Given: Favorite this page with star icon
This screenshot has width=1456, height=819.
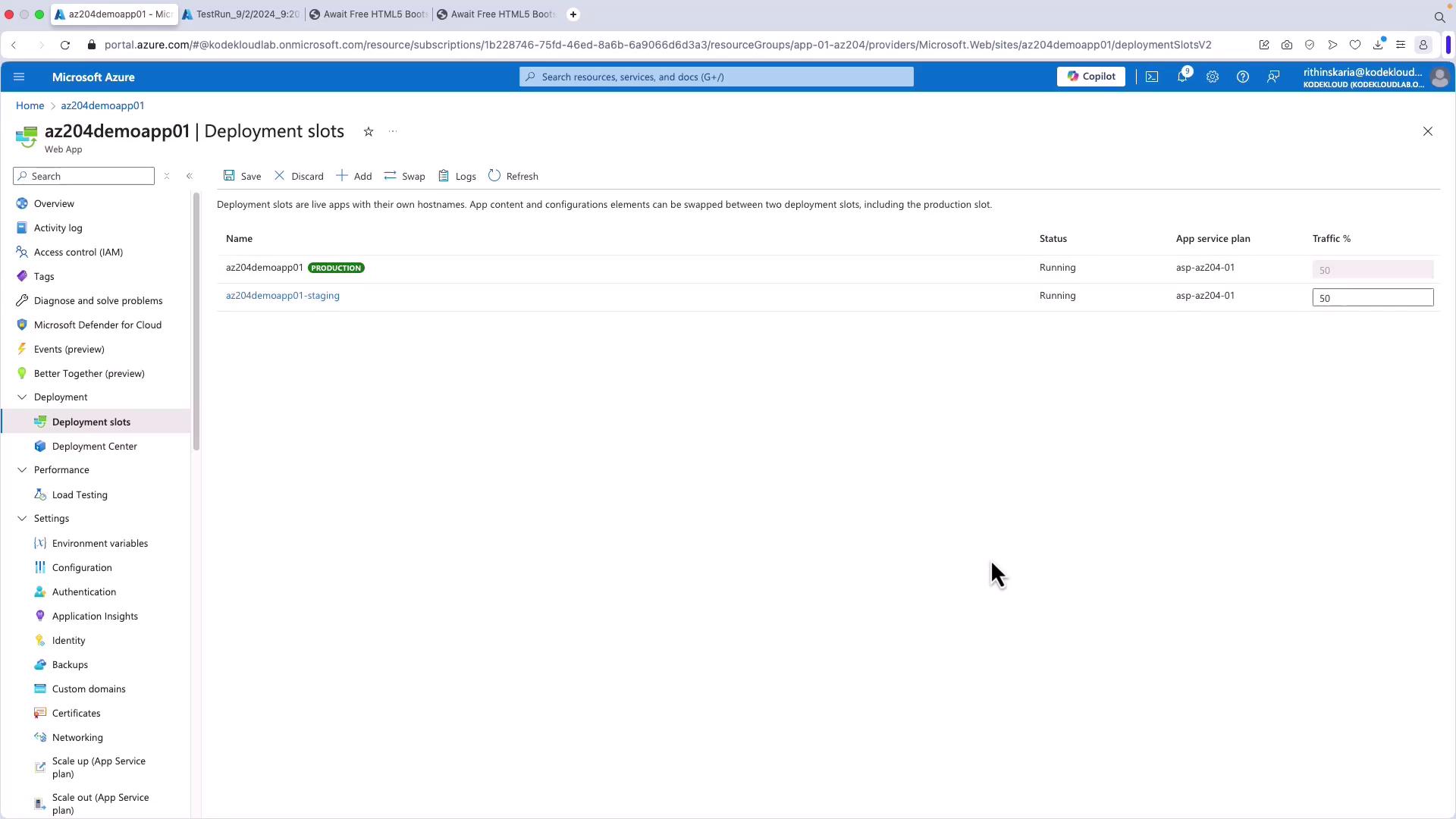Looking at the screenshot, I should [x=369, y=132].
